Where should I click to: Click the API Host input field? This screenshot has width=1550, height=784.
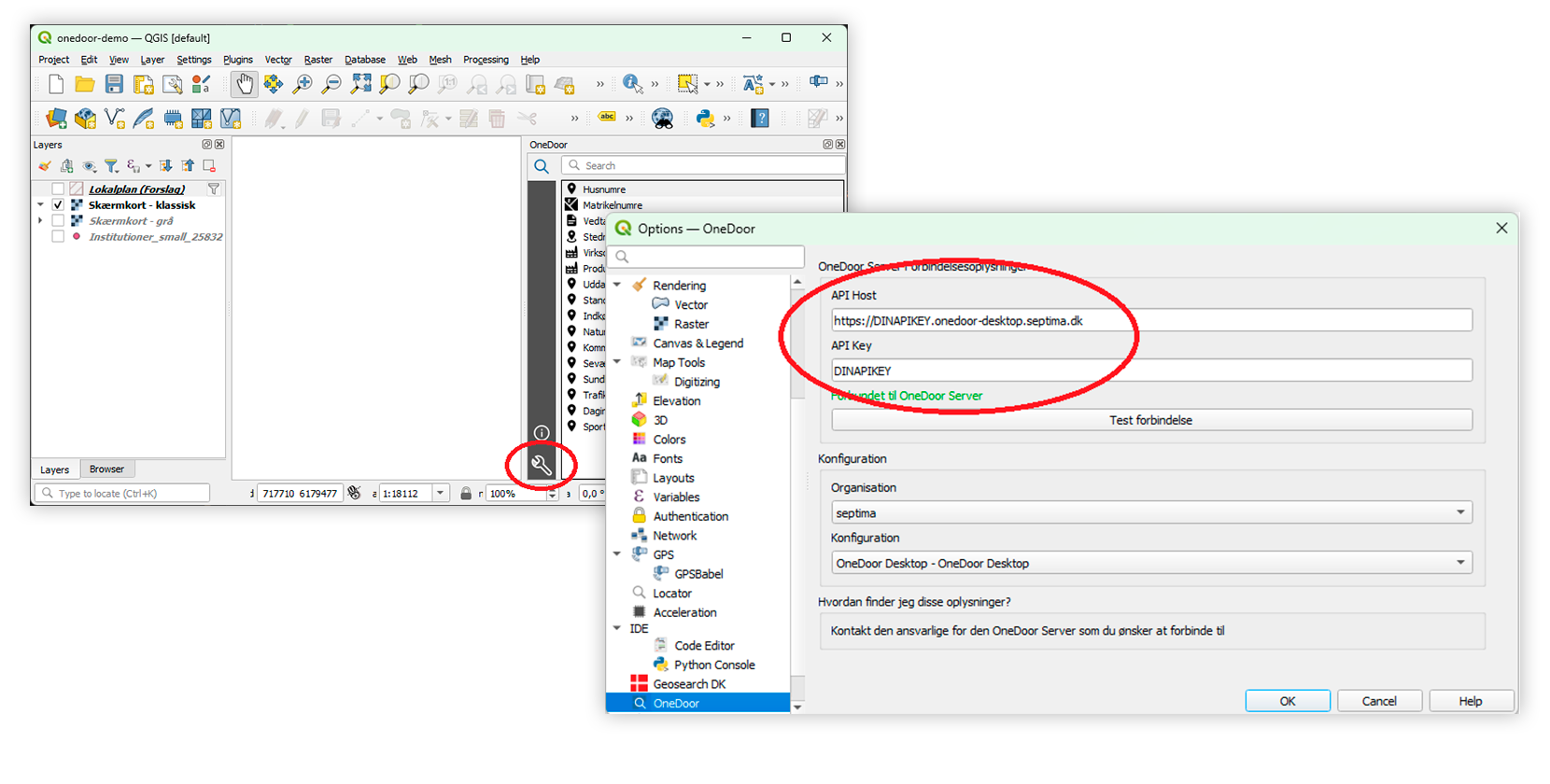[1151, 320]
